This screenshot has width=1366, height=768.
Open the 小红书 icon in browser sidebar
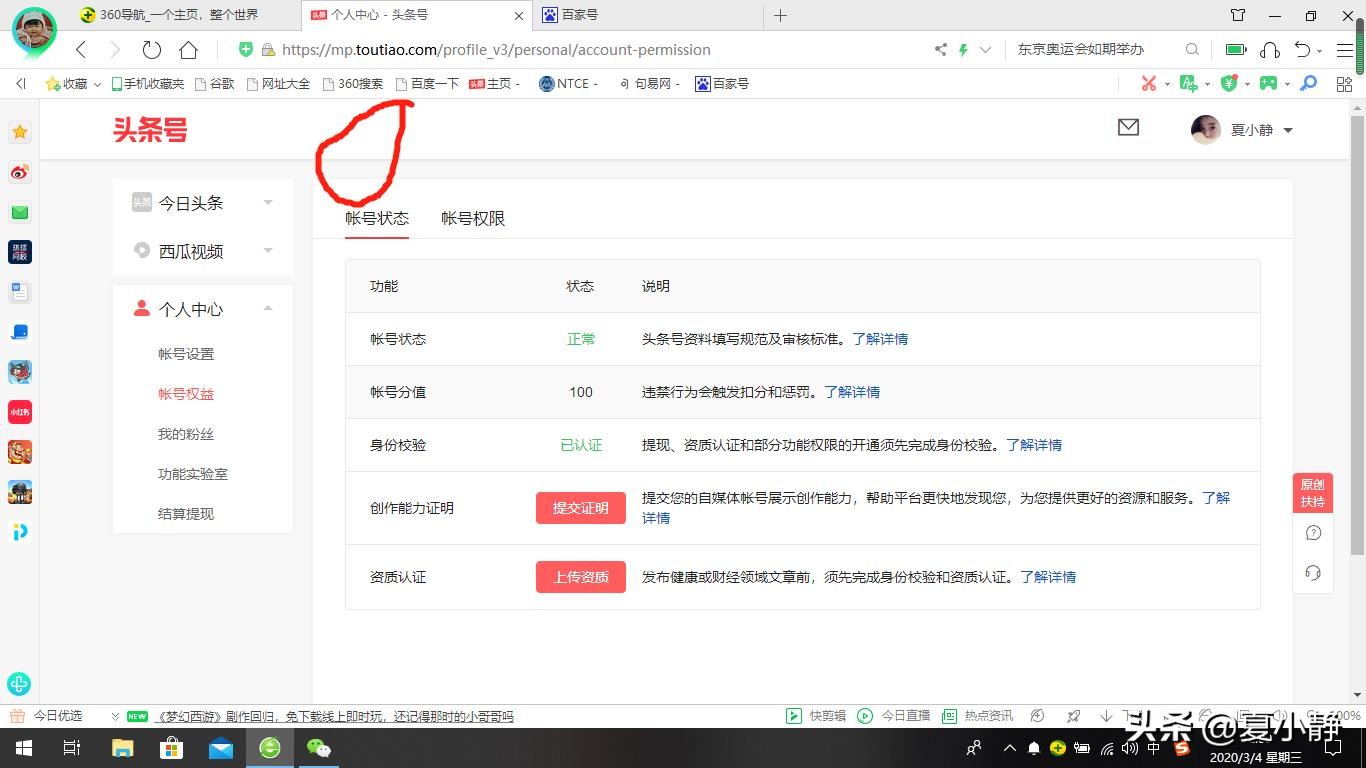[x=20, y=412]
